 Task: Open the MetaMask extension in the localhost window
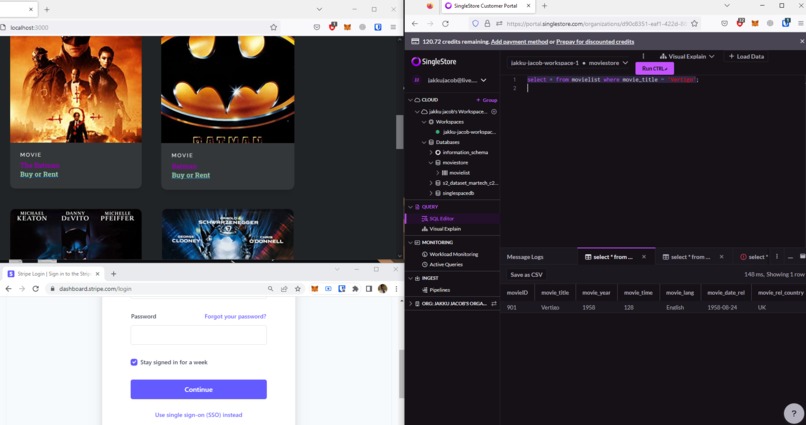coord(347,27)
